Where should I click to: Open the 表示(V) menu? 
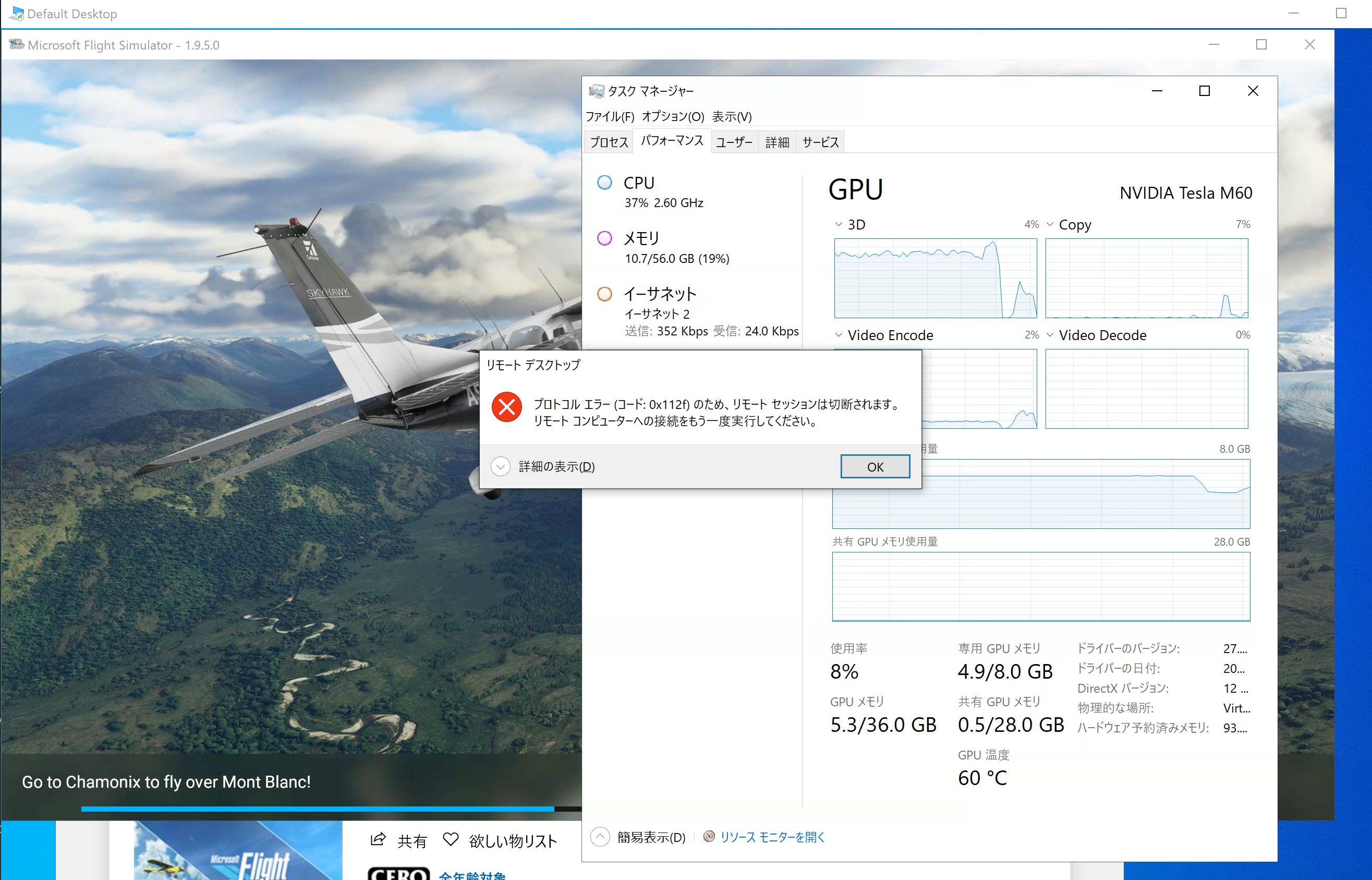click(731, 116)
